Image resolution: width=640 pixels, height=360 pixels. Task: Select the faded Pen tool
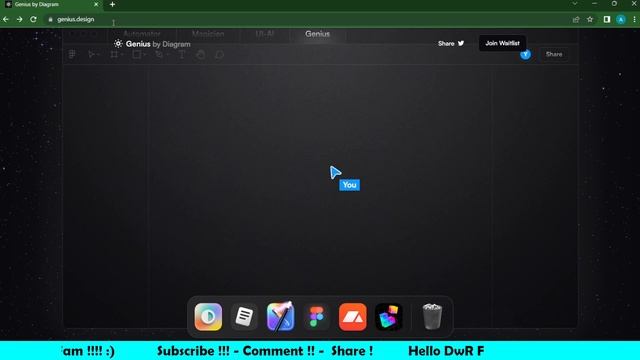(x=159, y=54)
